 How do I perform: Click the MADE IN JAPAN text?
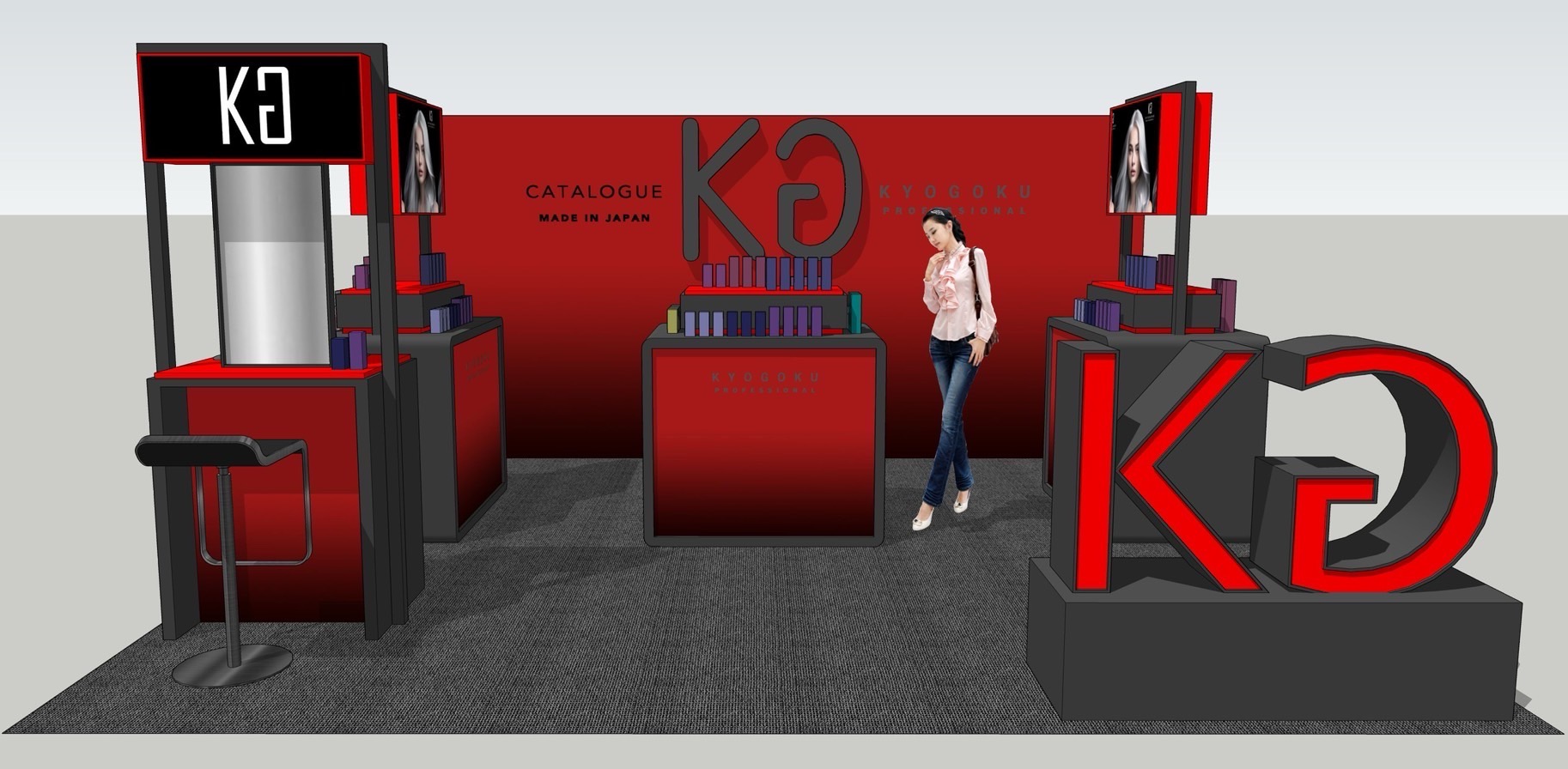coord(594,218)
